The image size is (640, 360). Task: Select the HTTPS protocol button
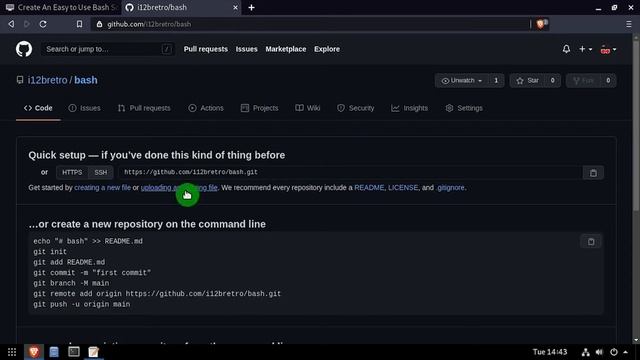[72, 173]
